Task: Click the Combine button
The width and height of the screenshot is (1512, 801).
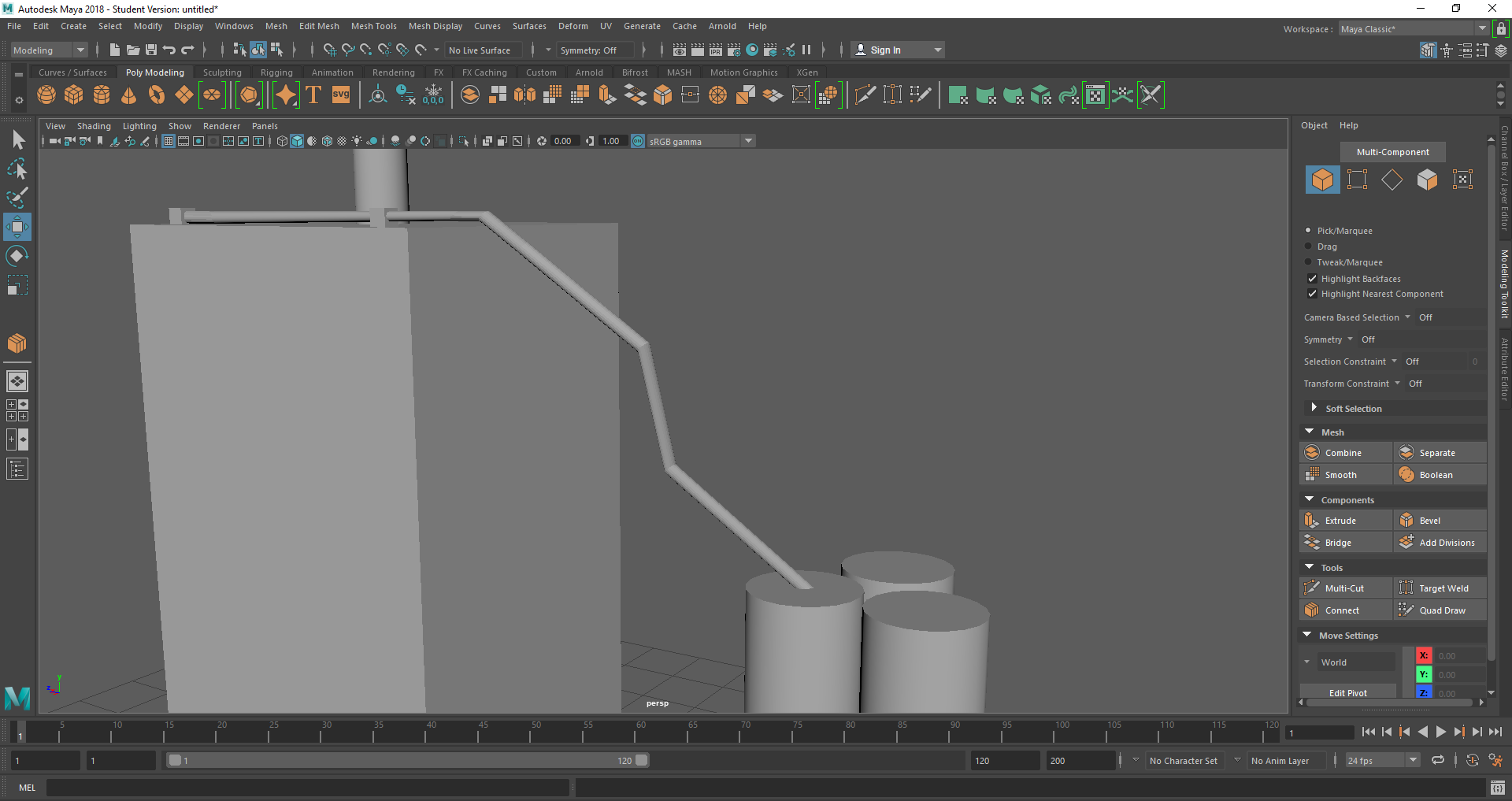Action: [x=1344, y=453]
